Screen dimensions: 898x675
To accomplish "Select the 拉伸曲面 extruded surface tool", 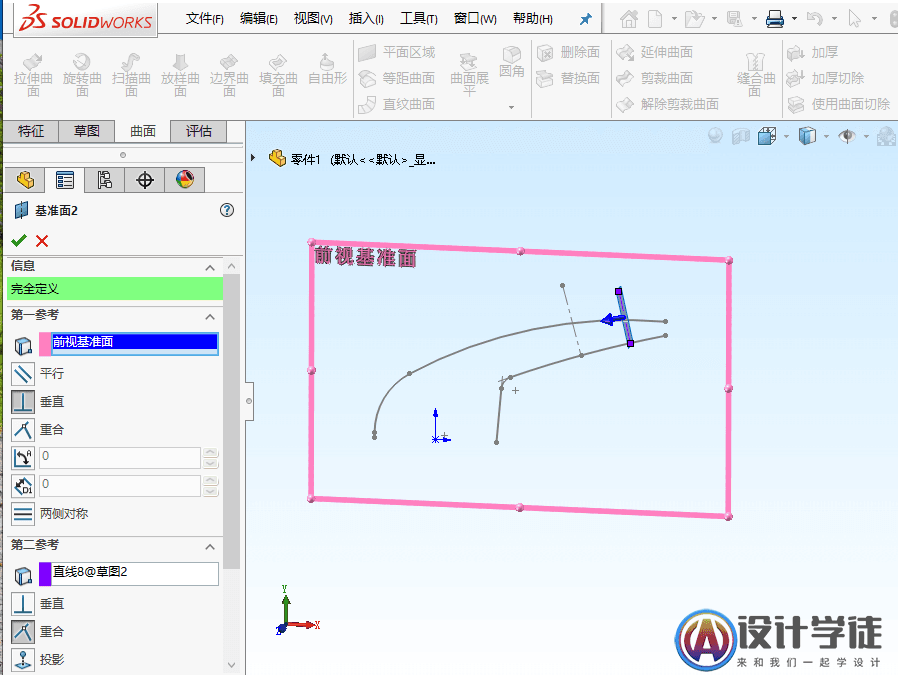I will point(33,74).
